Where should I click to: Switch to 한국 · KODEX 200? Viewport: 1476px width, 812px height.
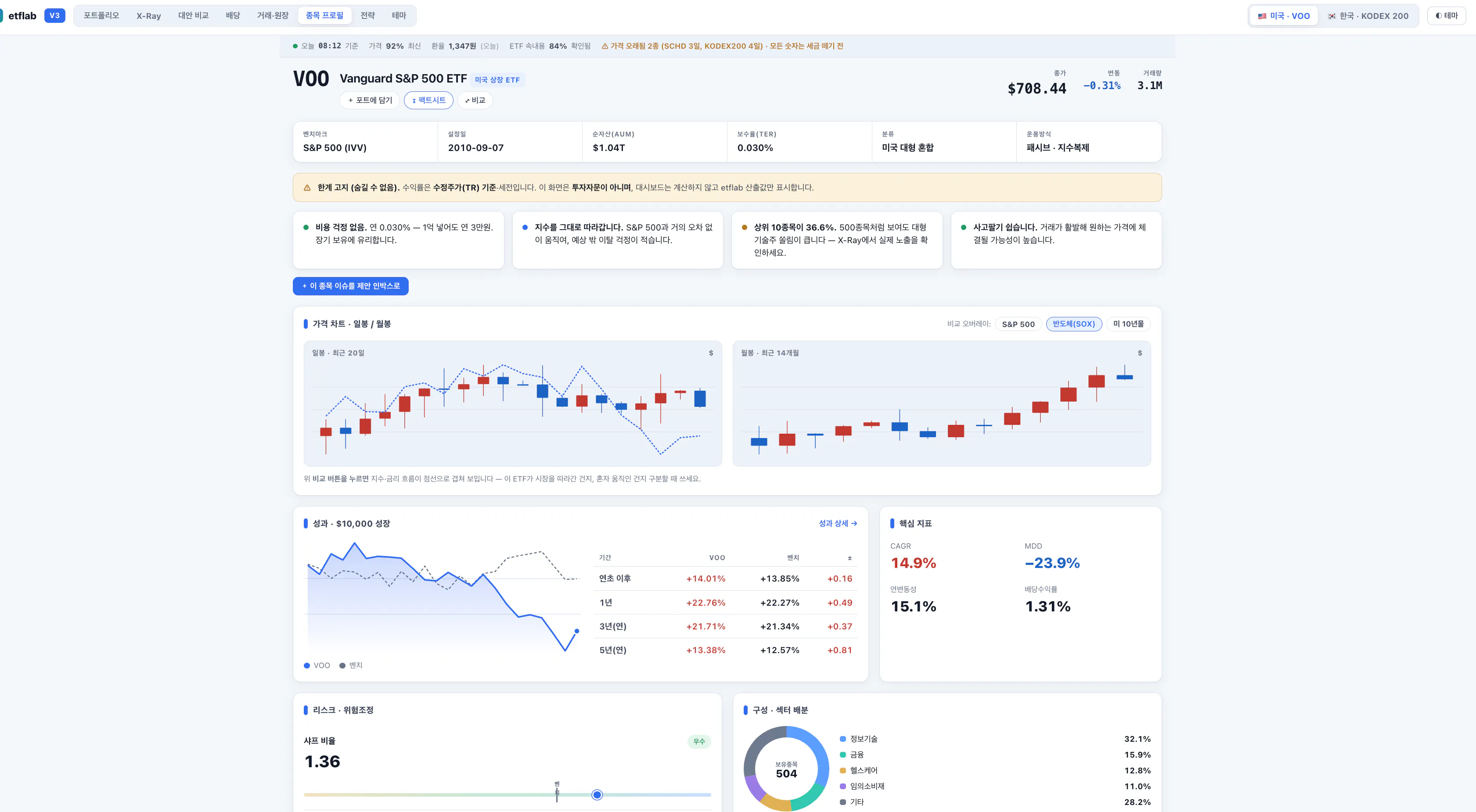pyautogui.click(x=1368, y=15)
